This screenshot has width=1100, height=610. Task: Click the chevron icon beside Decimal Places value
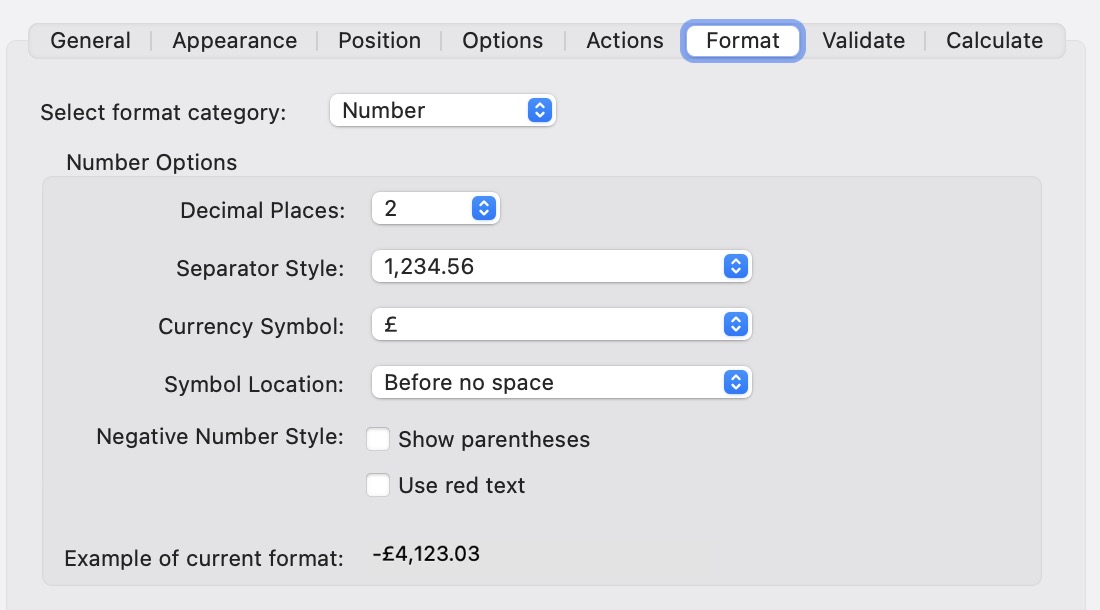484,207
